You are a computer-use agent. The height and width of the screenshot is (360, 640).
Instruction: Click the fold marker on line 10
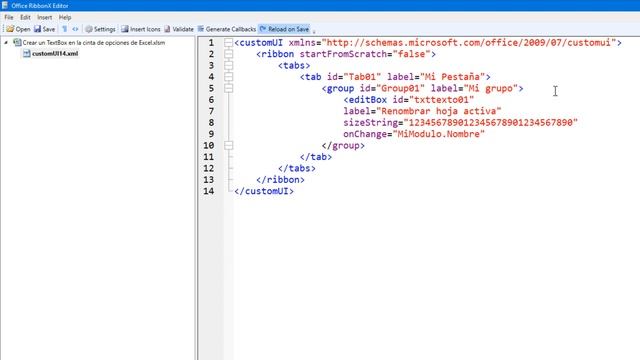229,145
